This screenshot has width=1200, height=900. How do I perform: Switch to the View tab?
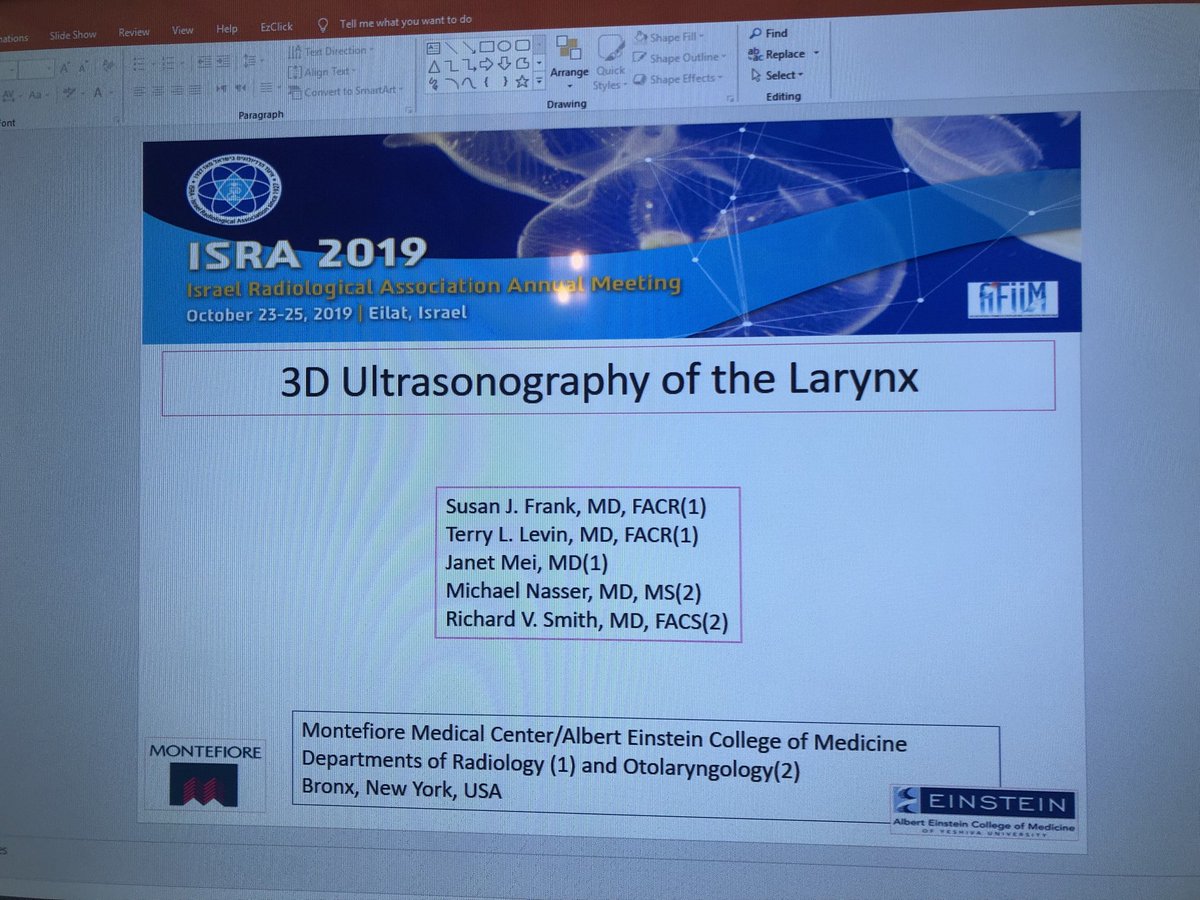click(x=183, y=30)
